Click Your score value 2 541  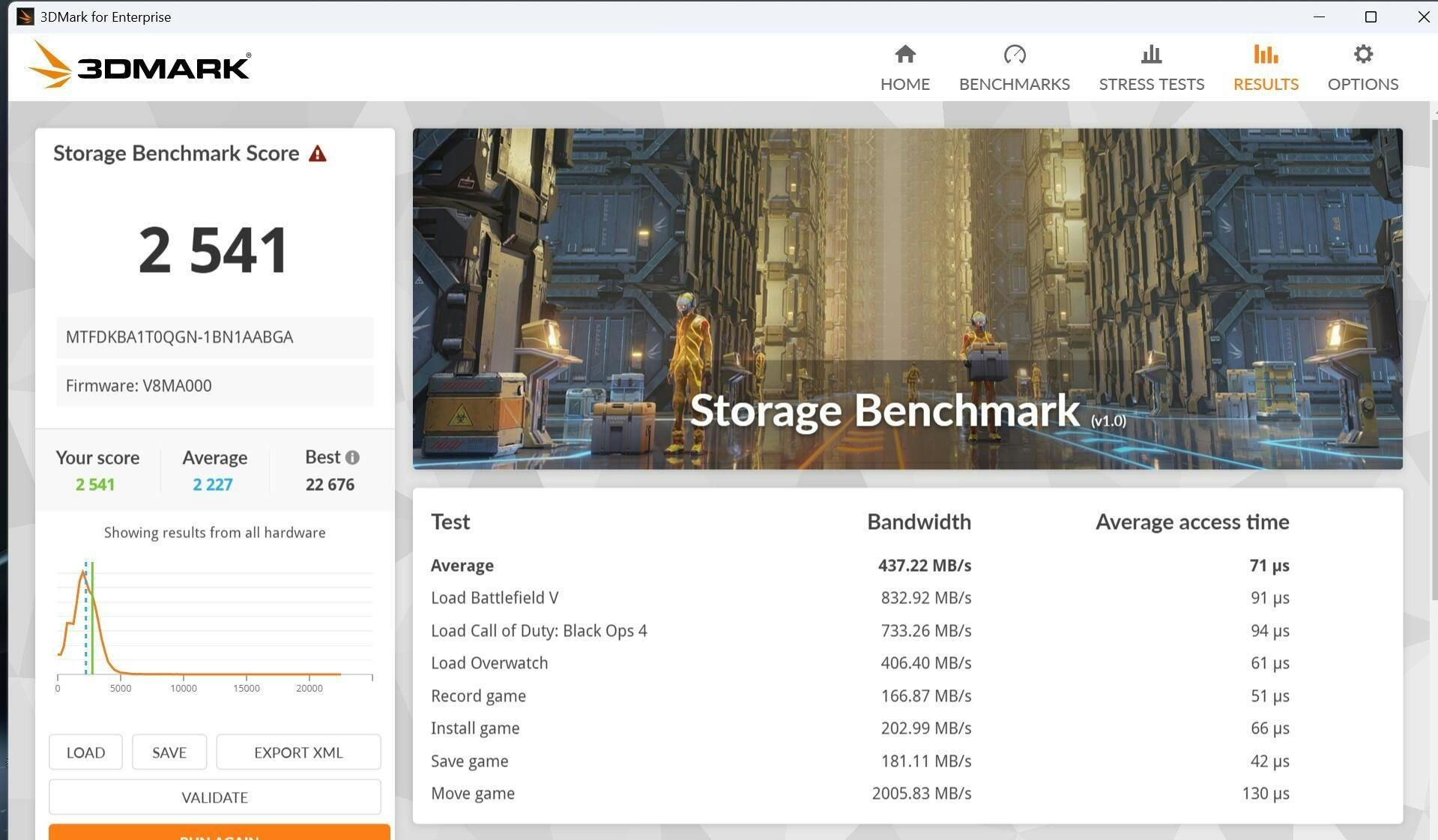coord(95,485)
